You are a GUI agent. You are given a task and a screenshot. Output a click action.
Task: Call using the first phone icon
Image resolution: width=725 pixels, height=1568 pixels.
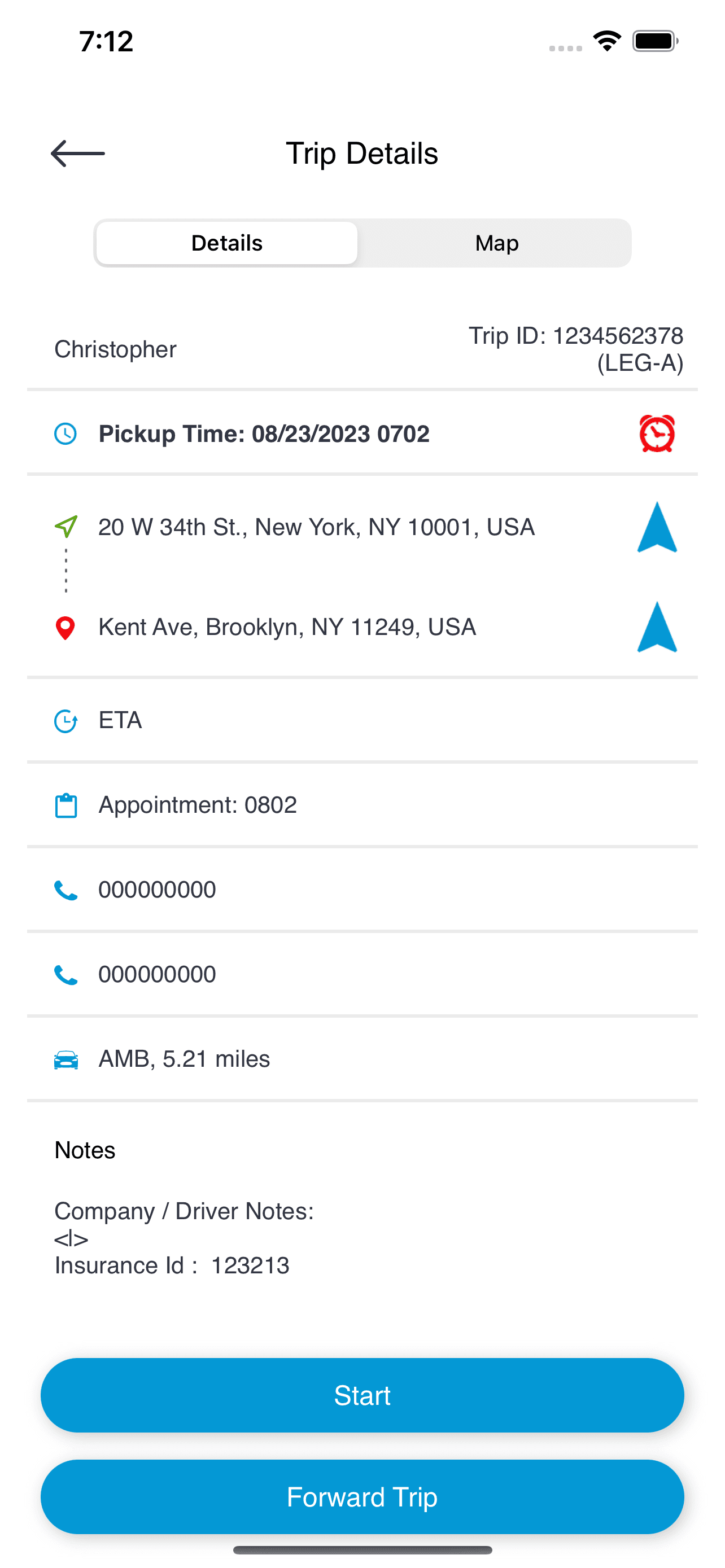click(65, 891)
